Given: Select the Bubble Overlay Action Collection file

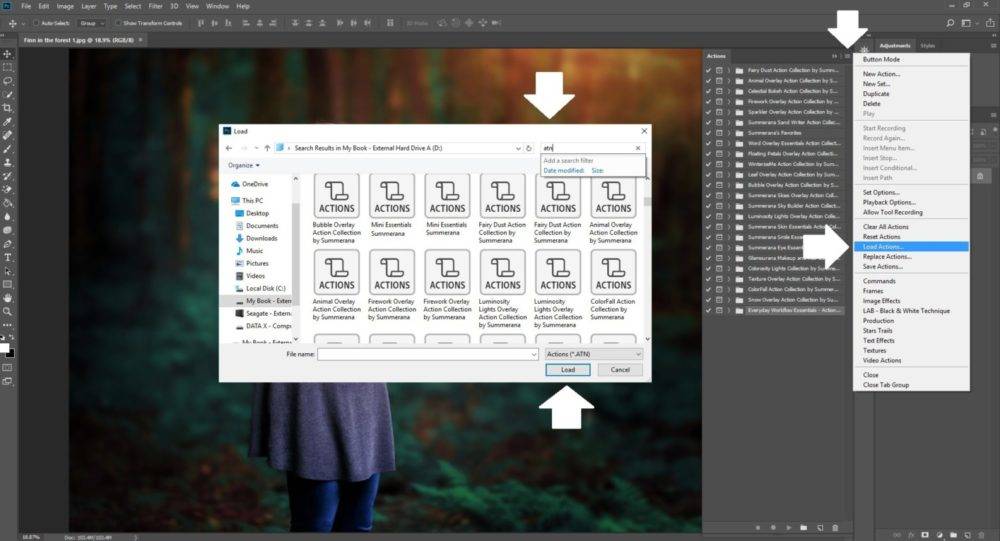Looking at the screenshot, I should click(x=337, y=209).
